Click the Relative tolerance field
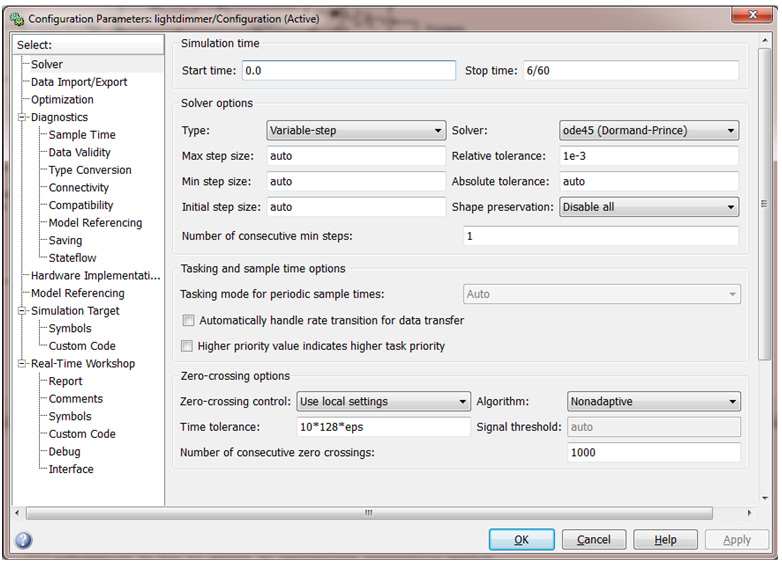This screenshot has width=782, height=562. pyautogui.click(x=649, y=156)
